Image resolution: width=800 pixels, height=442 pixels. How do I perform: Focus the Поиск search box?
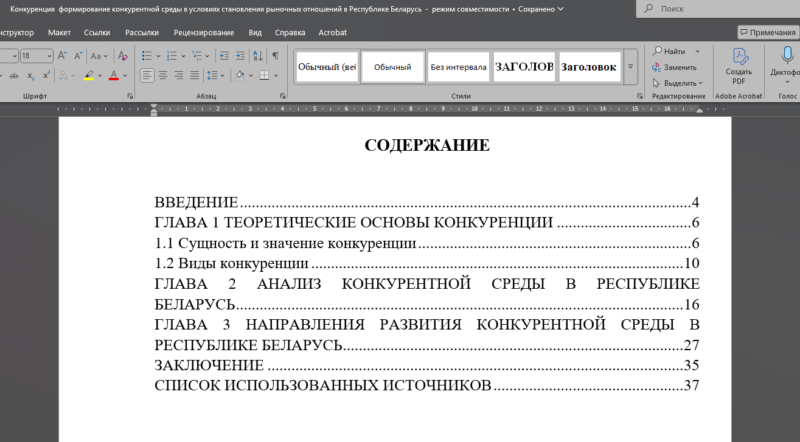point(718,9)
